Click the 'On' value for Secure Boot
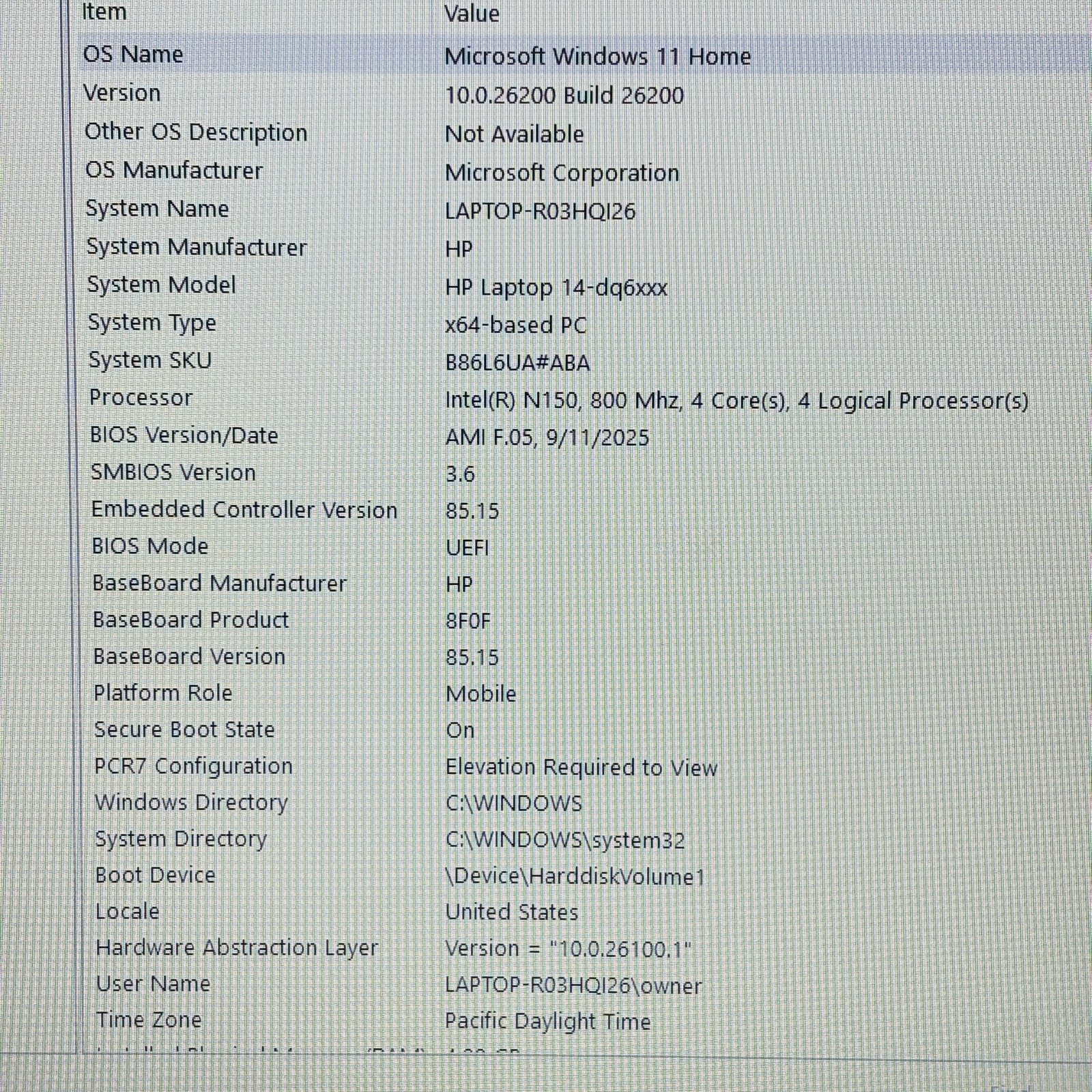 click(x=460, y=730)
